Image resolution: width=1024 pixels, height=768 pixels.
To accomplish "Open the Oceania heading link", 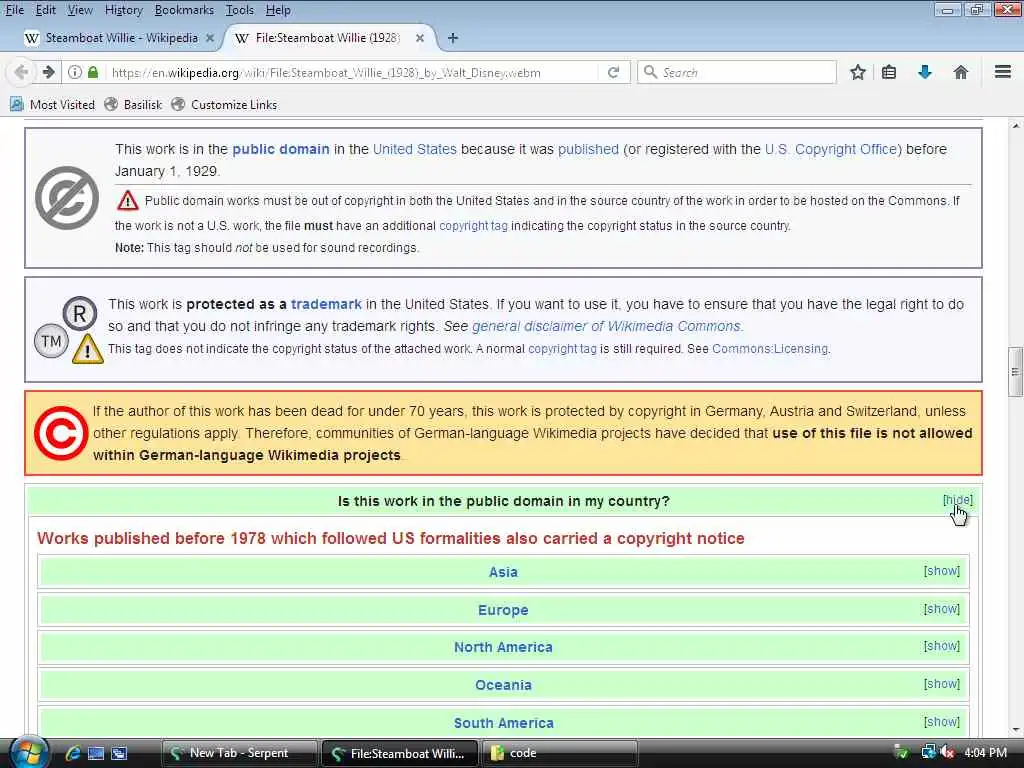I will 503,685.
